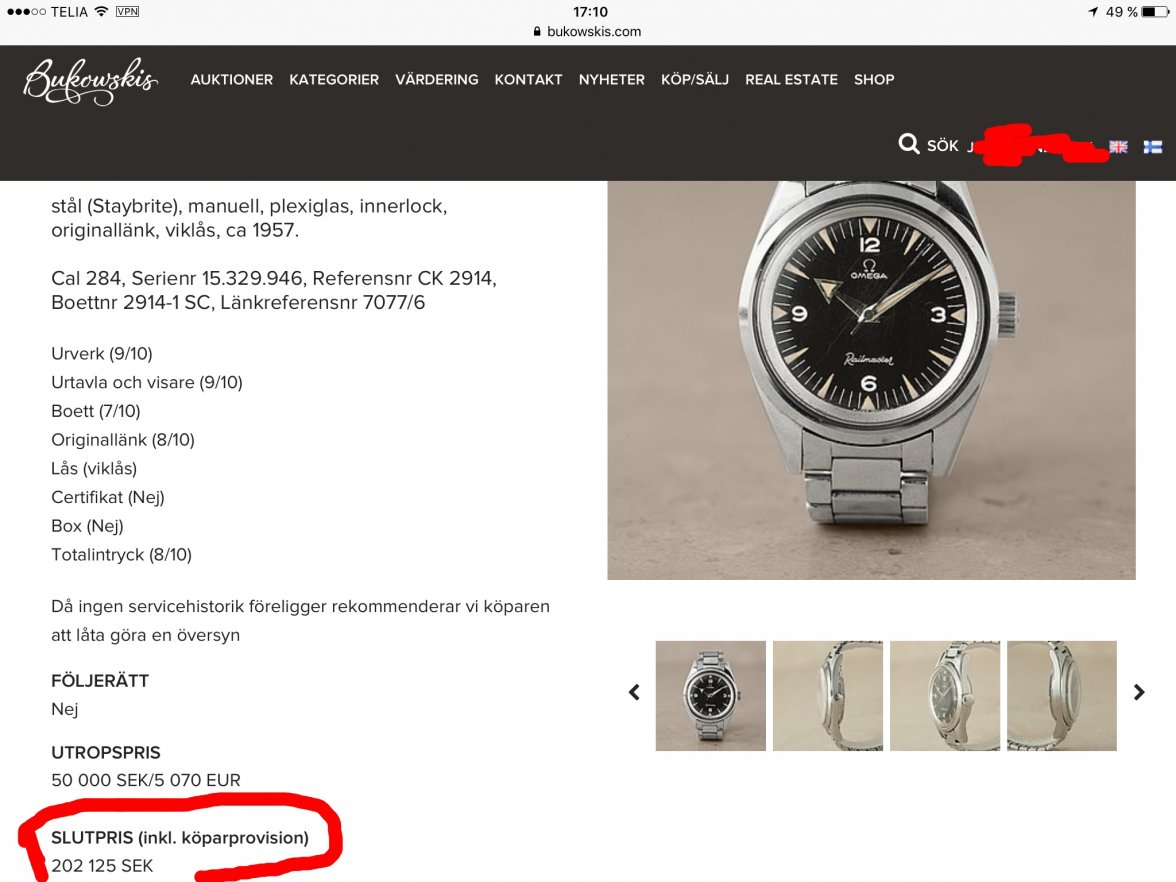Image resolution: width=1176 pixels, height=882 pixels.
Task: Open the REAL ESTATE page
Action: coord(791,80)
